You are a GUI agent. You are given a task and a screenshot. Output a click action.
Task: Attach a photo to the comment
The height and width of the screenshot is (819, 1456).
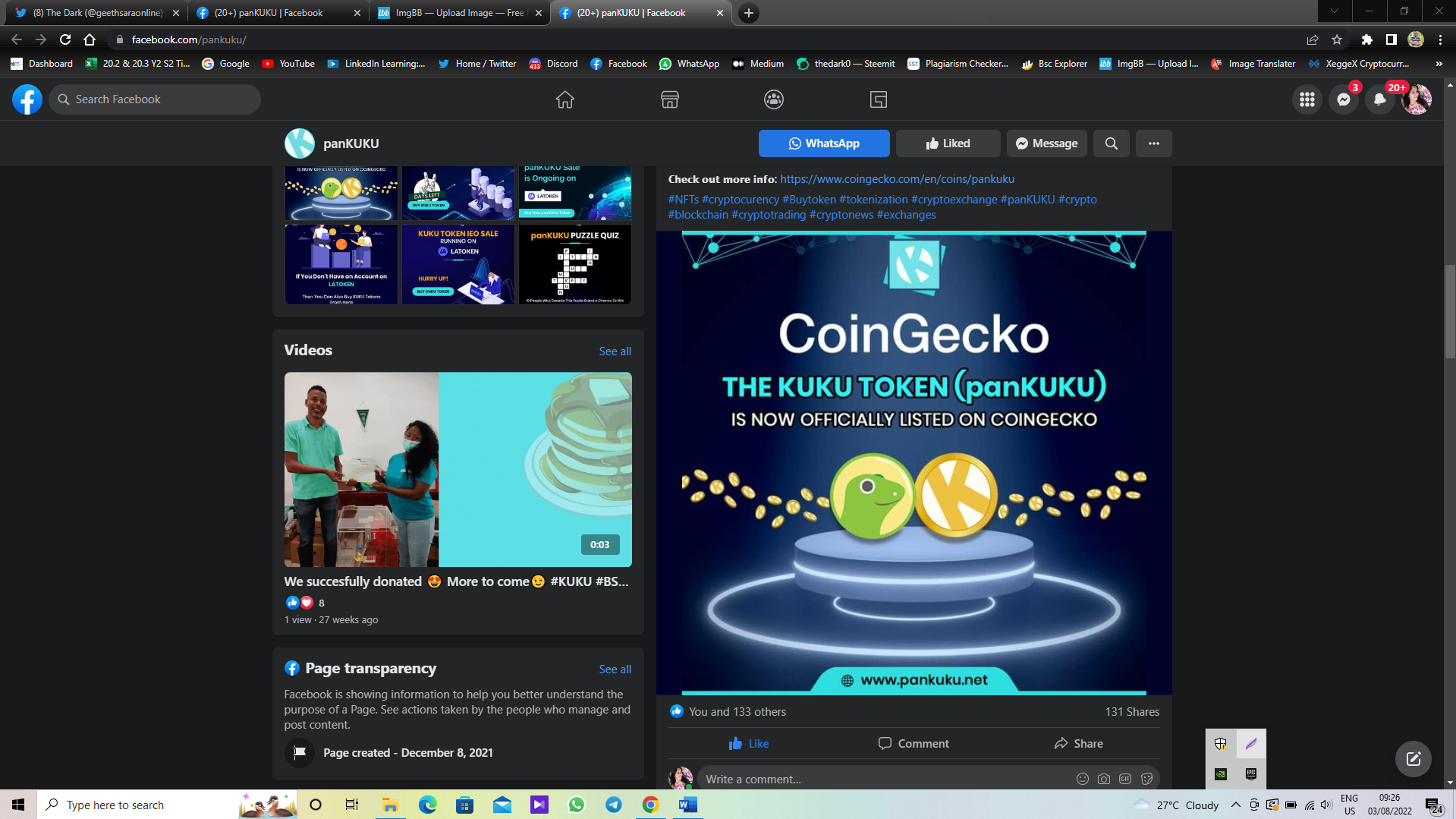tap(1103, 779)
